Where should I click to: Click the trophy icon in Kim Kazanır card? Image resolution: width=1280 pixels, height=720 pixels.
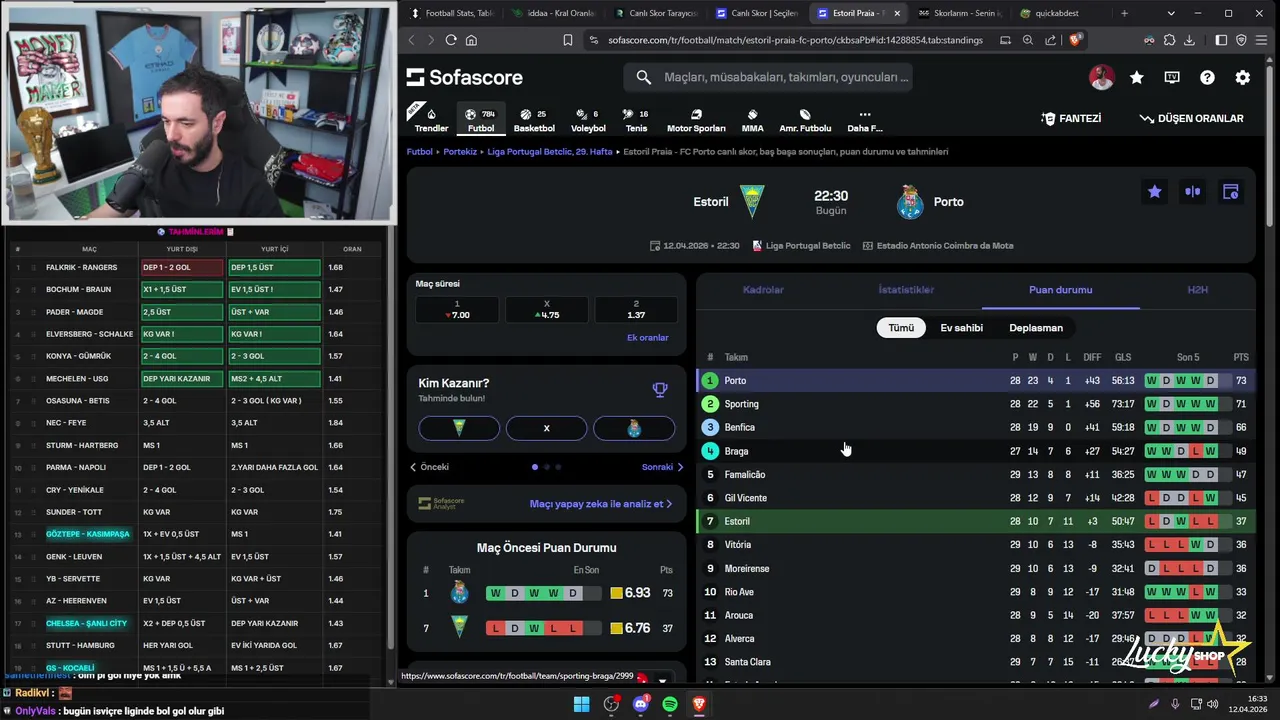coord(660,390)
